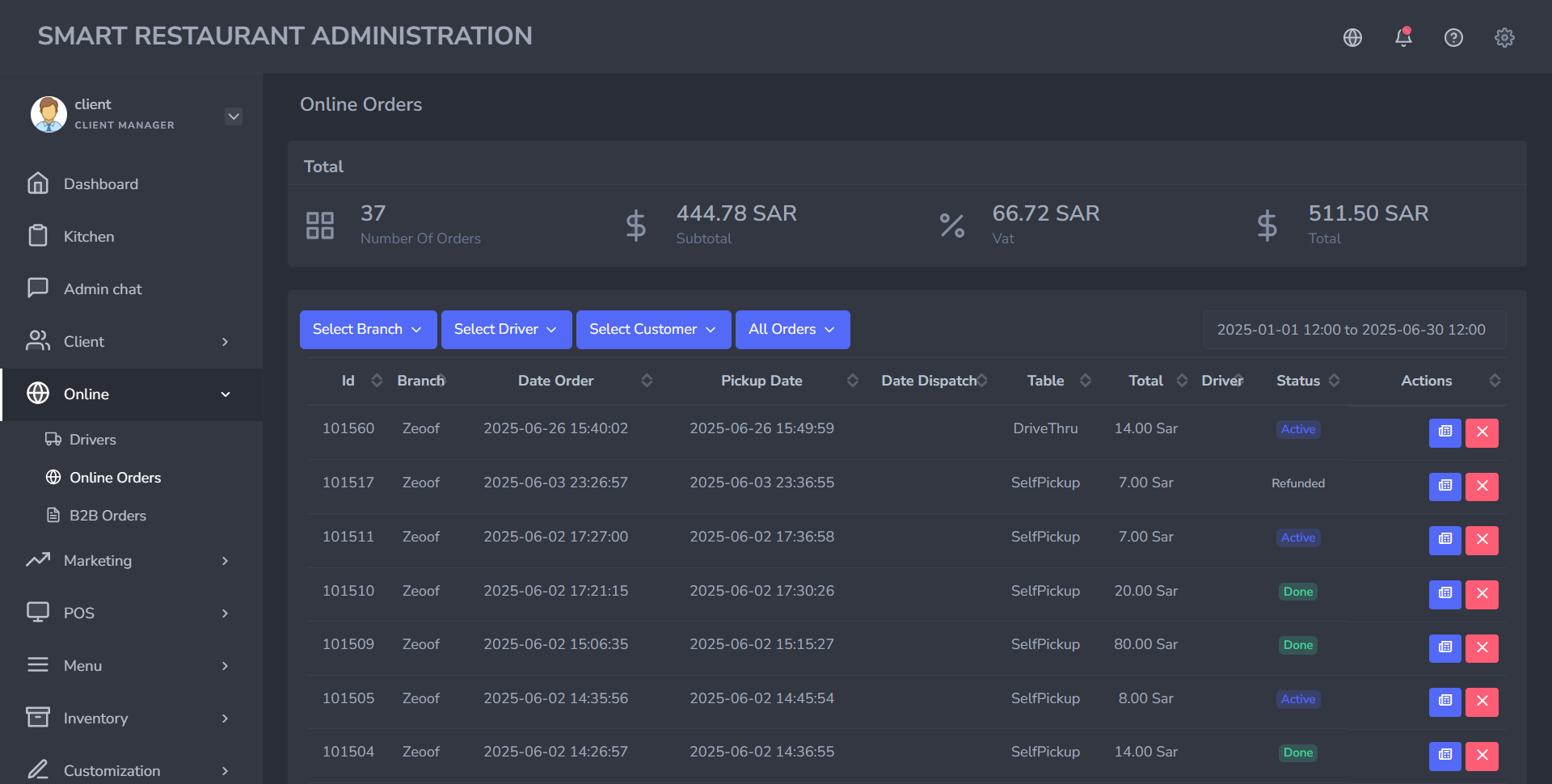Image resolution: width=1552 pixels, height=784 pixels.
Task: Cancel order 101510 with red X
Action: (x=1482, y=594)
